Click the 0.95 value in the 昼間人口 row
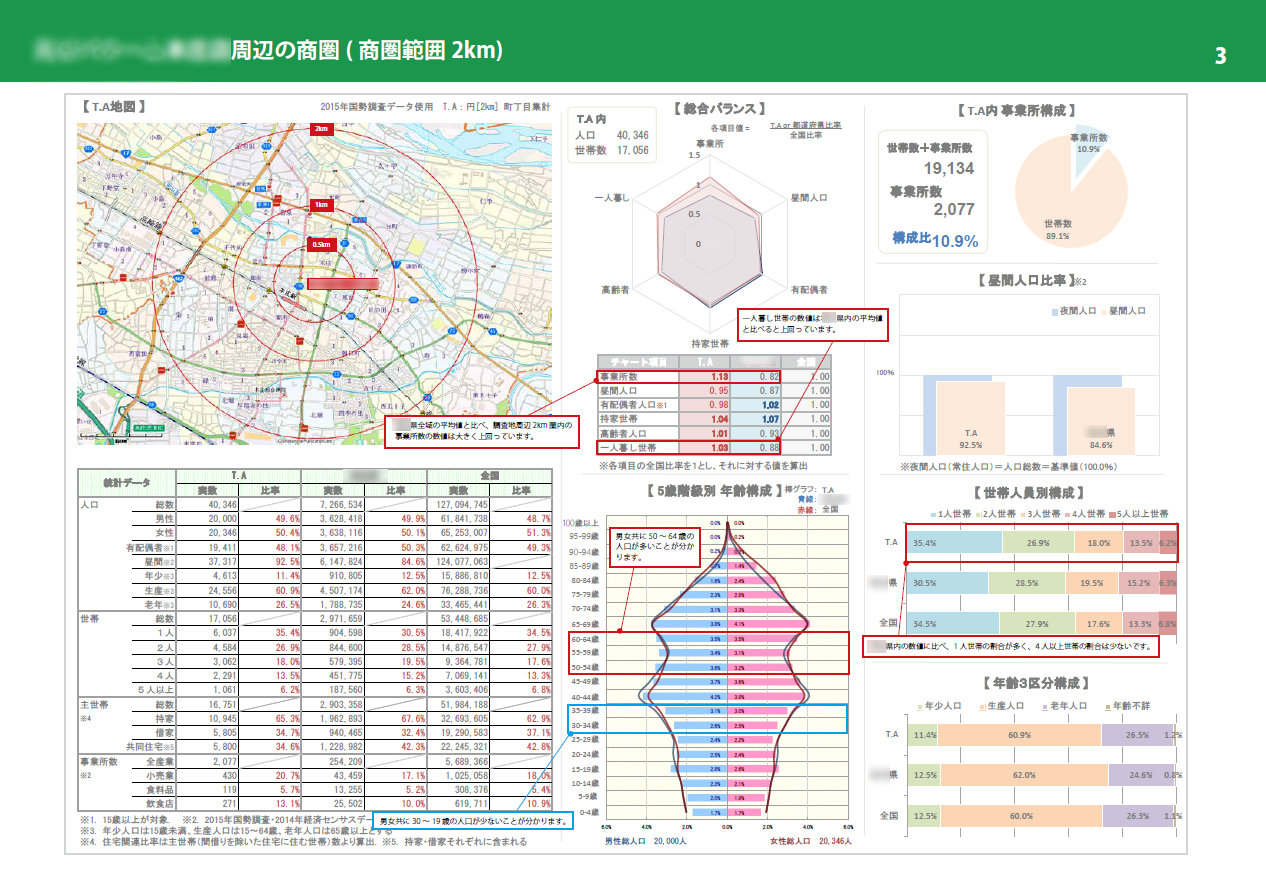The width and height of the screenshot is (1266, 893). click(706, 390)
